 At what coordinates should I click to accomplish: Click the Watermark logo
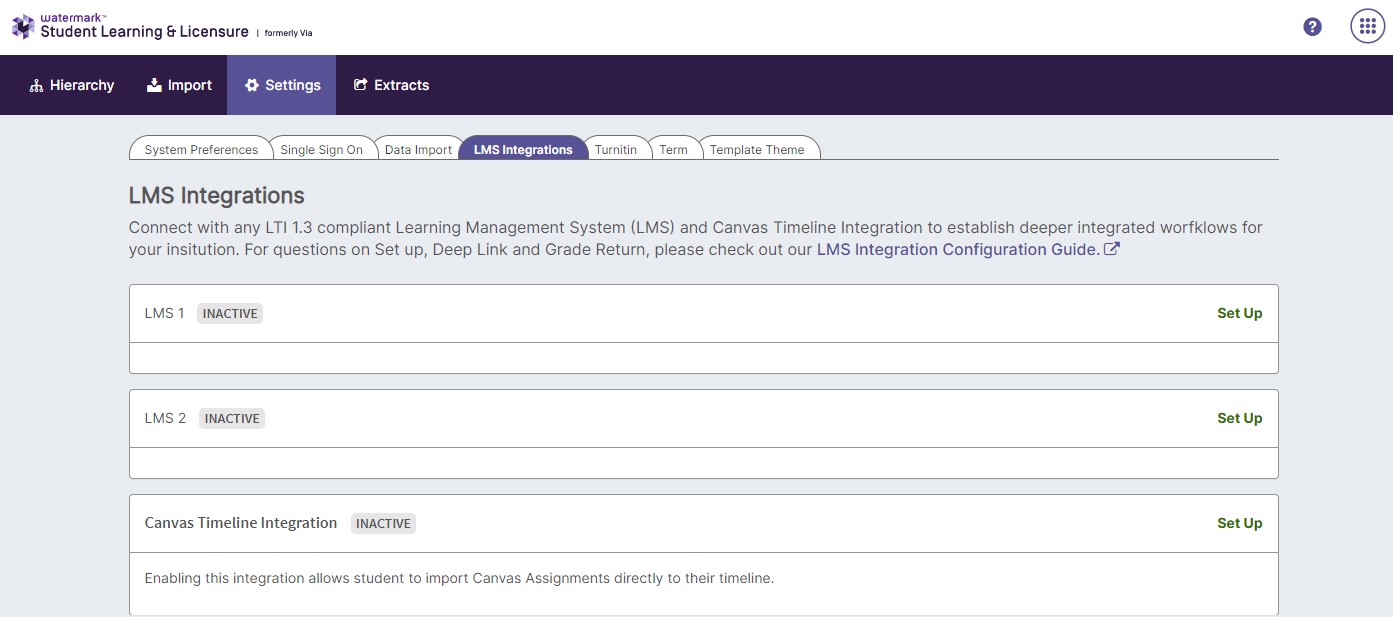(22, 25)
